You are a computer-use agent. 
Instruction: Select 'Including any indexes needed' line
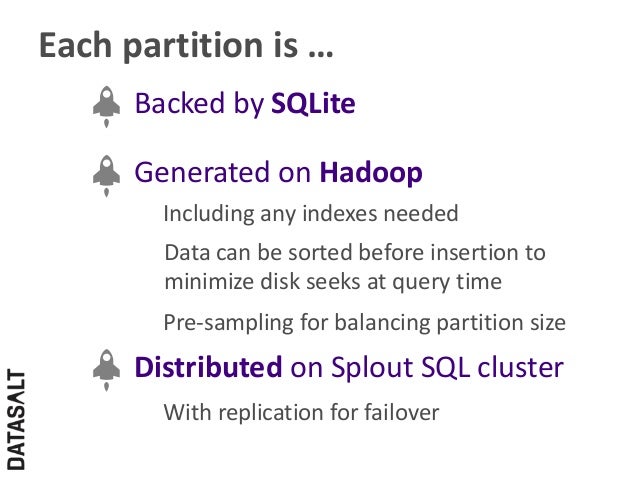pos(311,214)
